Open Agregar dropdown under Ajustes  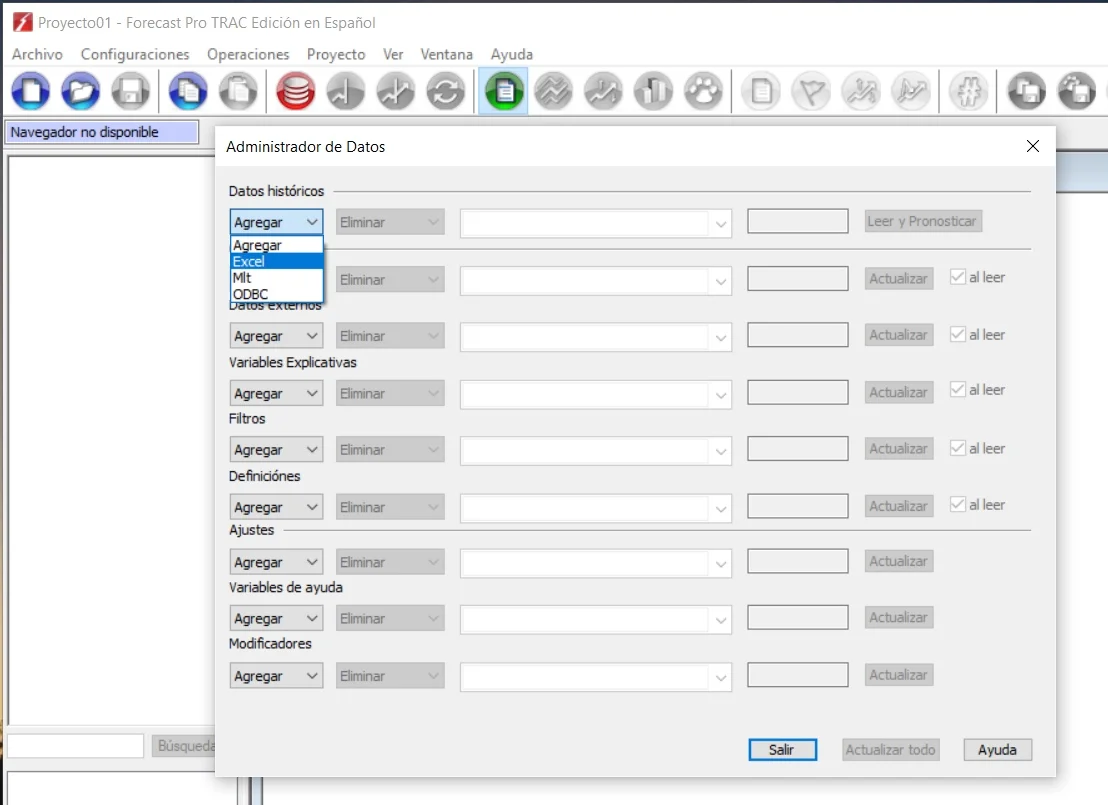[x=276, y=562]
